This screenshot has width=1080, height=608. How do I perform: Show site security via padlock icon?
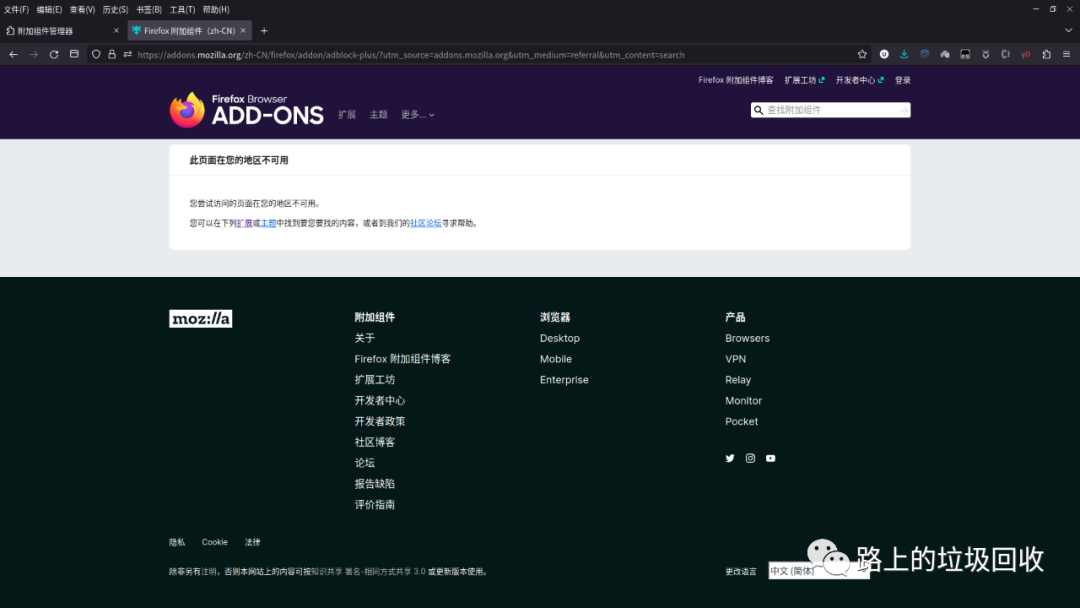pos(112,54)
